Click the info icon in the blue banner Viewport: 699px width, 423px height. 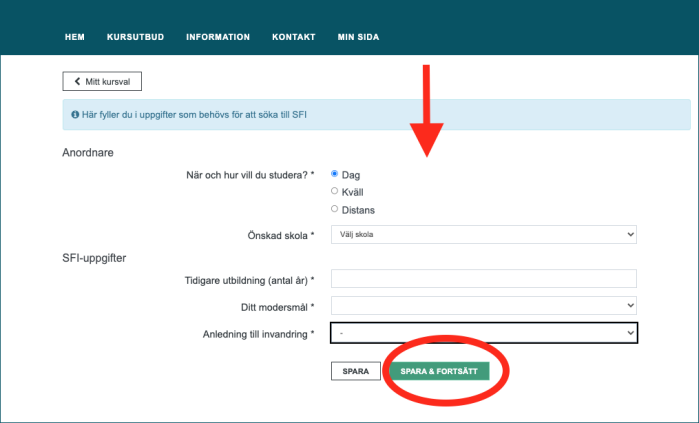[75, 115]
